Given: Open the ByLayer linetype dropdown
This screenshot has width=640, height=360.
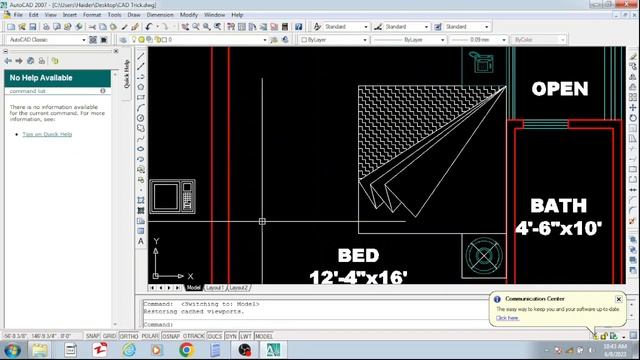Looking at the screenshot, I should pyautogui.click(x=442, y=40).
